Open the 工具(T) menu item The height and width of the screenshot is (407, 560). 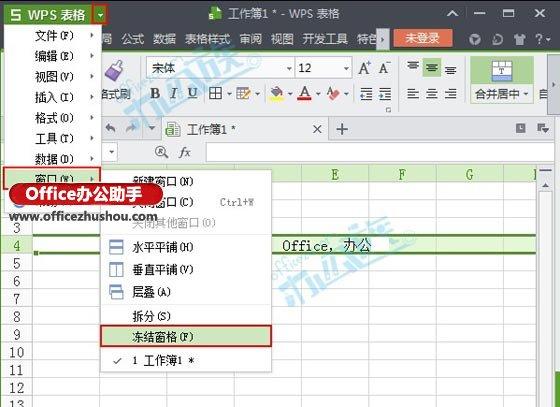tap(52, 138)
